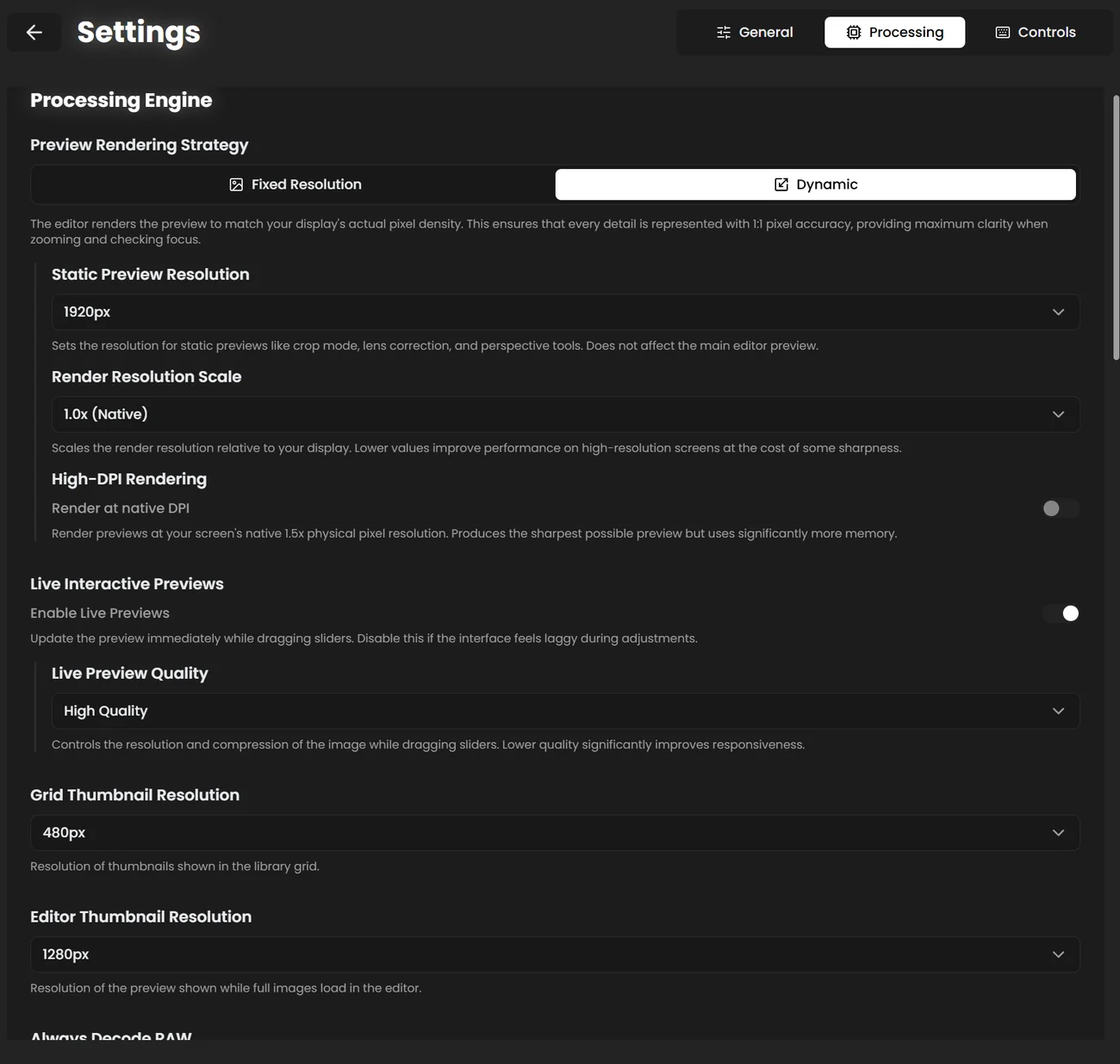Click the Controls tab keyboard icon
The width and height of the screenshot is (1120, 1064).
click(1003, 33)
